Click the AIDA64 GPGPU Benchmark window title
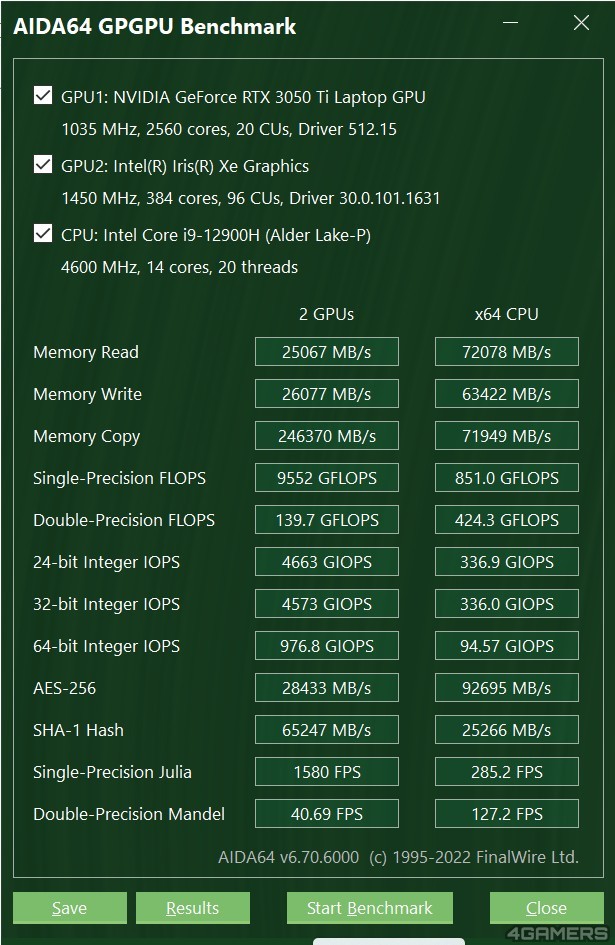 click(155, 27)
